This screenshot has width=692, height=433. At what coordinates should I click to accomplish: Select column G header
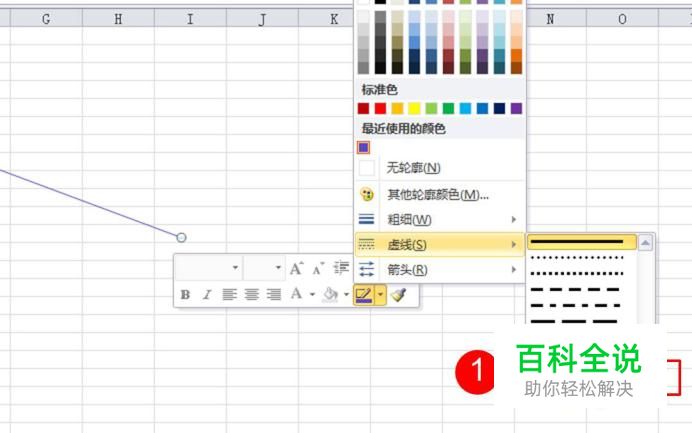point(46,19)
